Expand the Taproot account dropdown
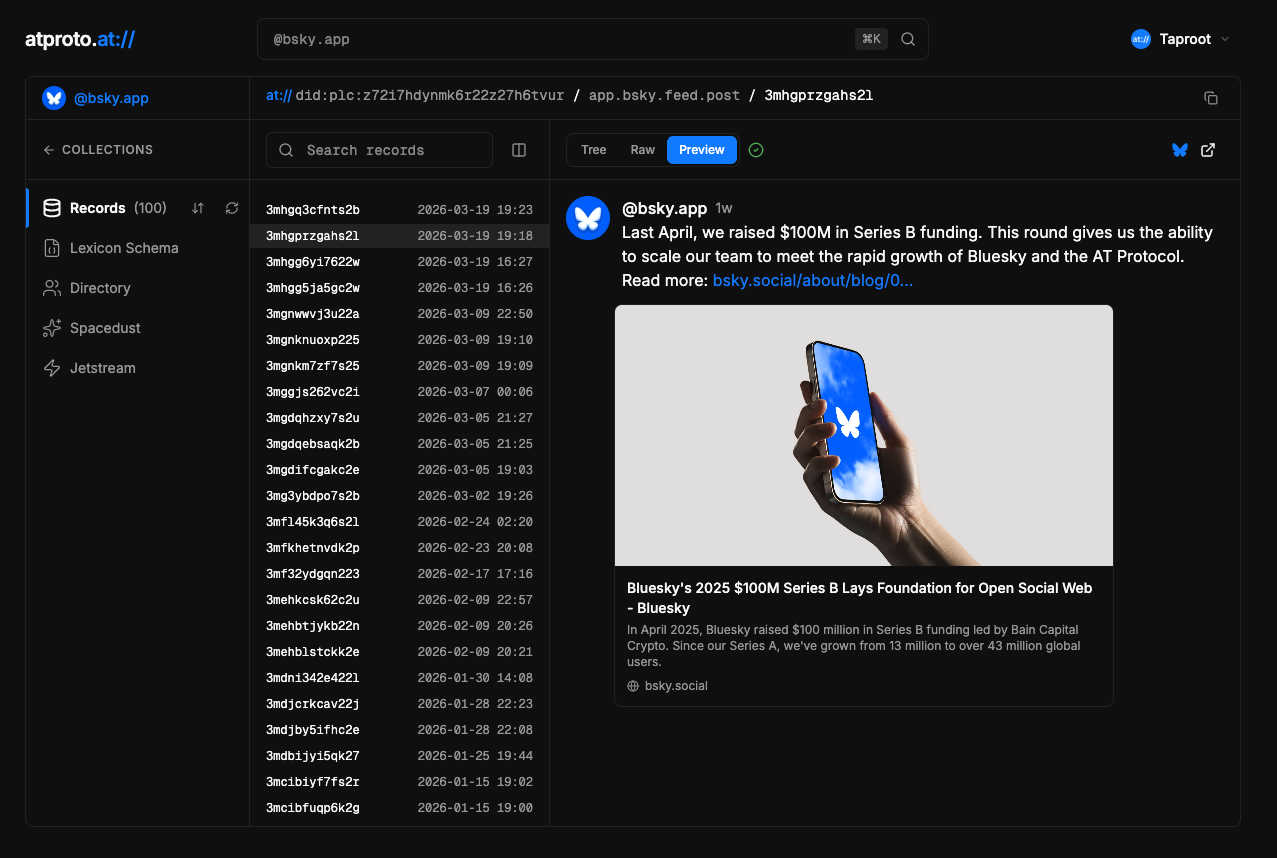 click(1180, 39)
